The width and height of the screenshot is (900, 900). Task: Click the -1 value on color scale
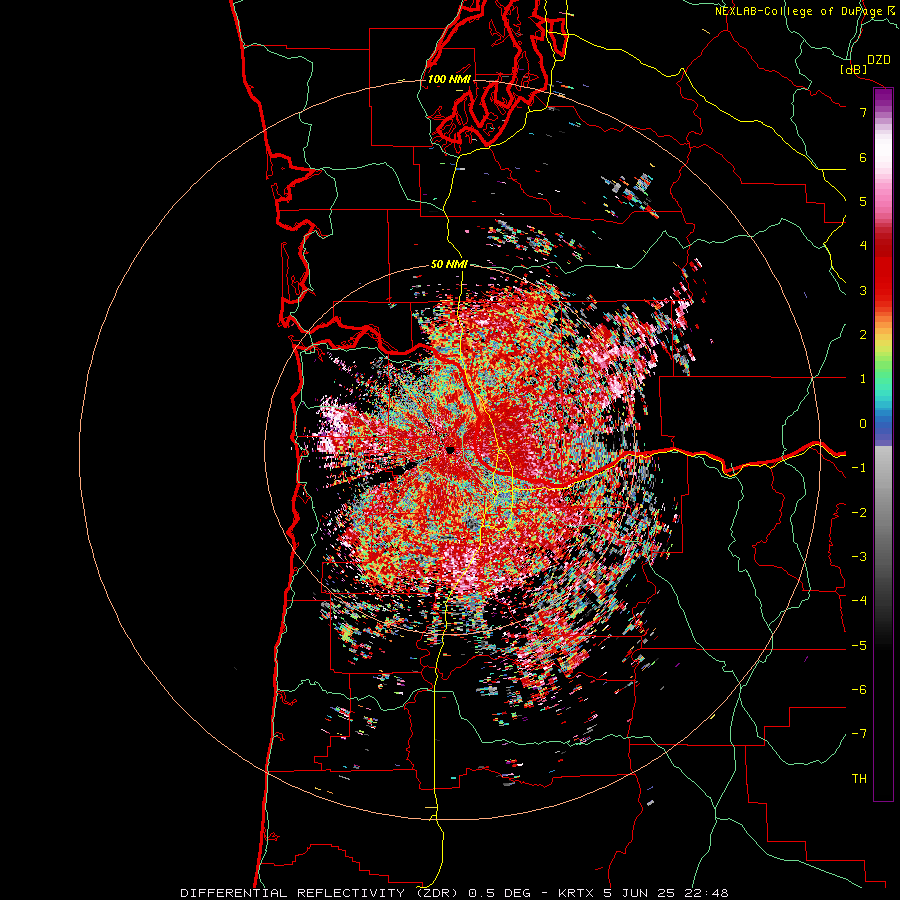(x=859, y=468)
